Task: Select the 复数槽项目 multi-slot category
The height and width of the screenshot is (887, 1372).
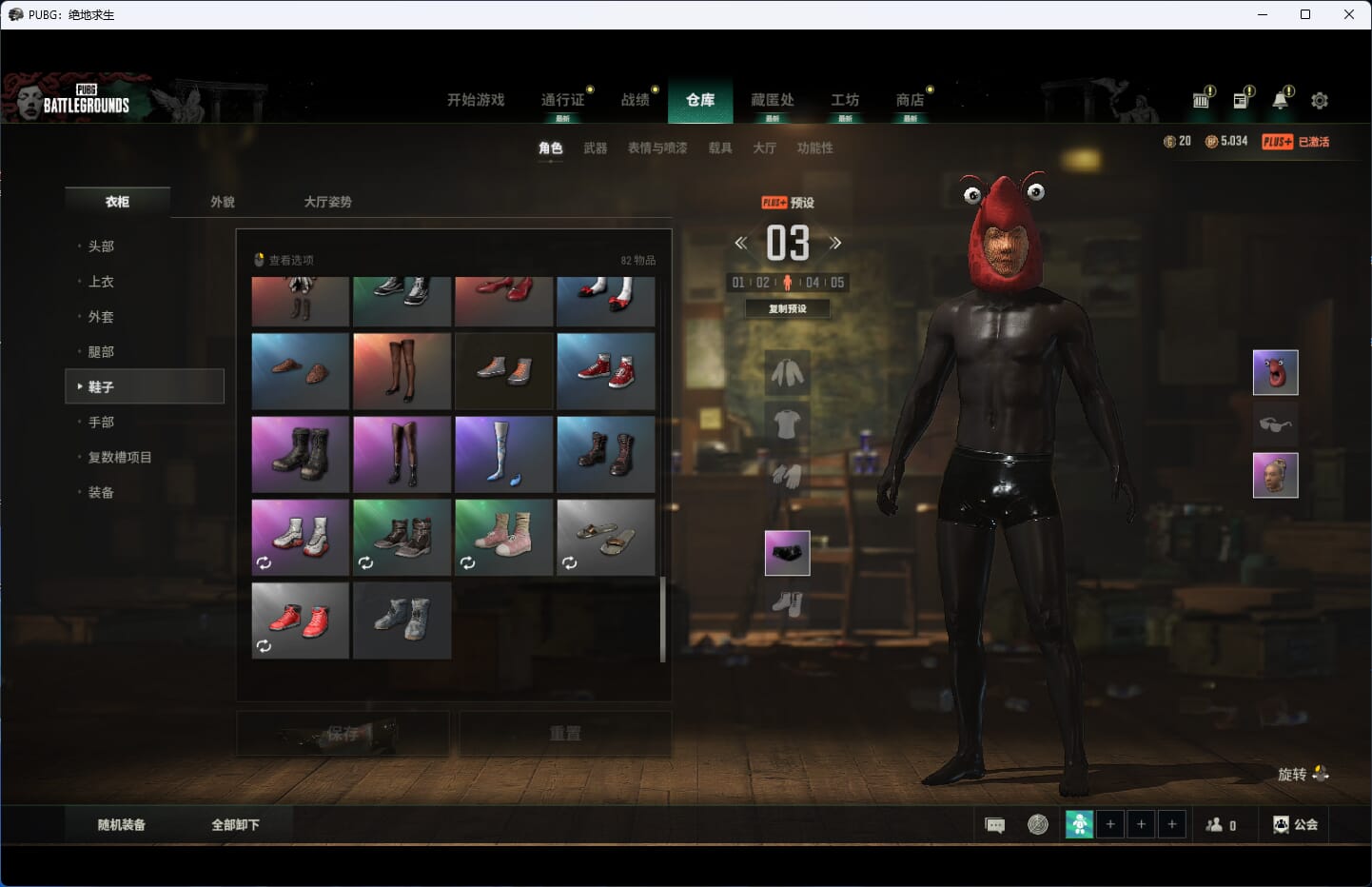Action: pyautogui.click(x=145, y=457)
